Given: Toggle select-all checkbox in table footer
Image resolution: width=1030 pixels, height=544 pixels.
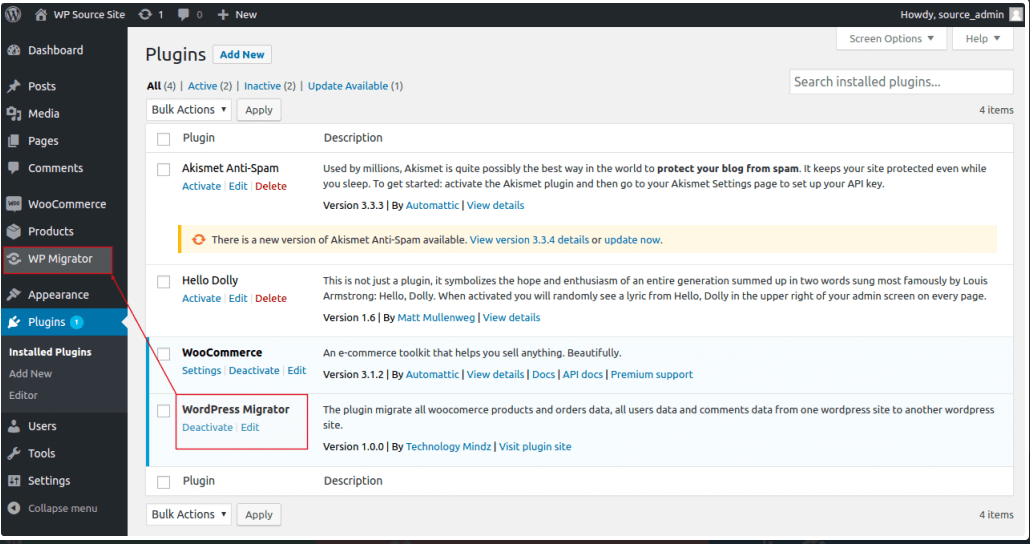Looking at the screenshot, I should pos(164,482).
